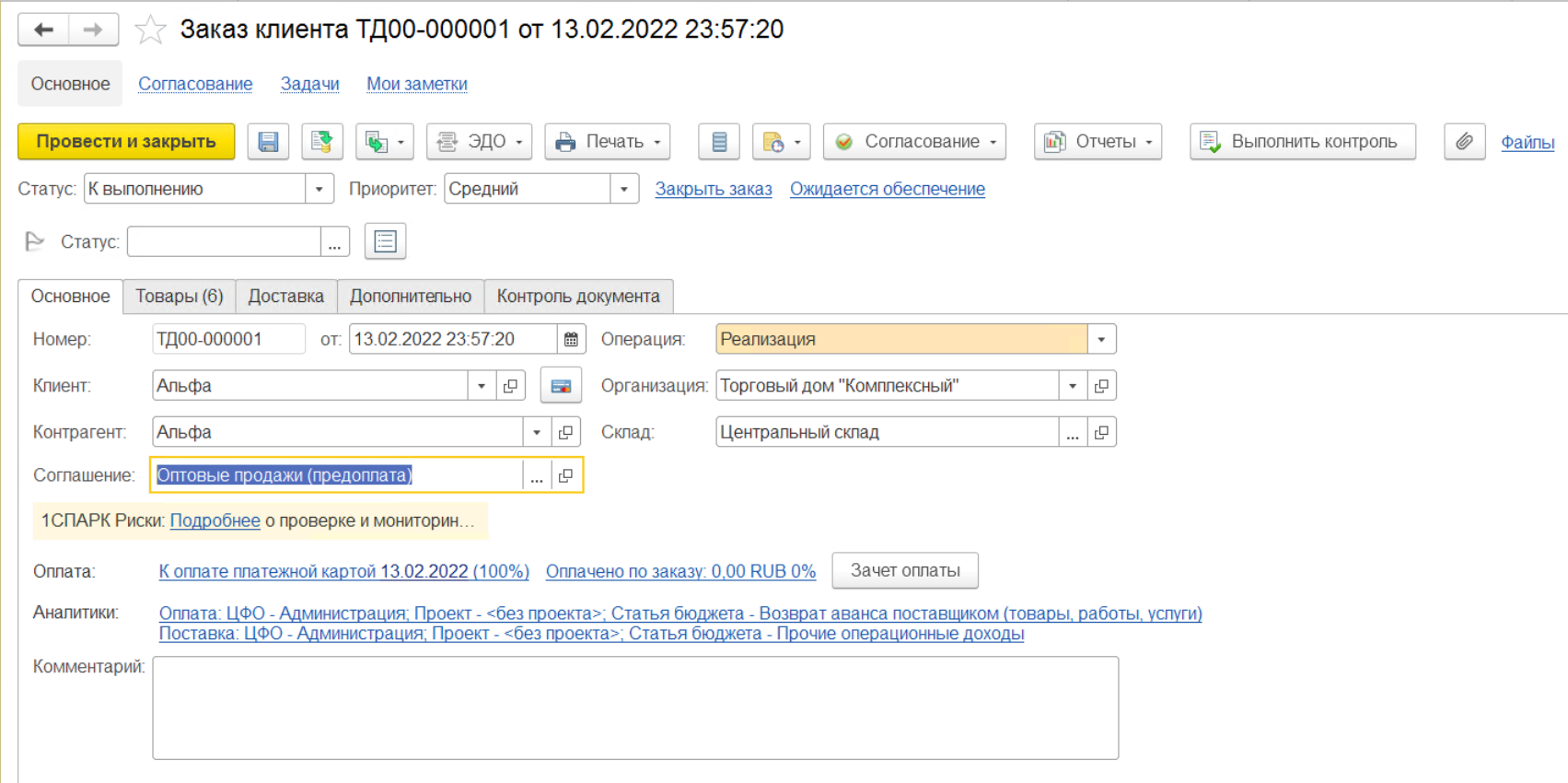Add to favorites with the star icon
This screenshot has height=783, width=1568.
(150, 30)
